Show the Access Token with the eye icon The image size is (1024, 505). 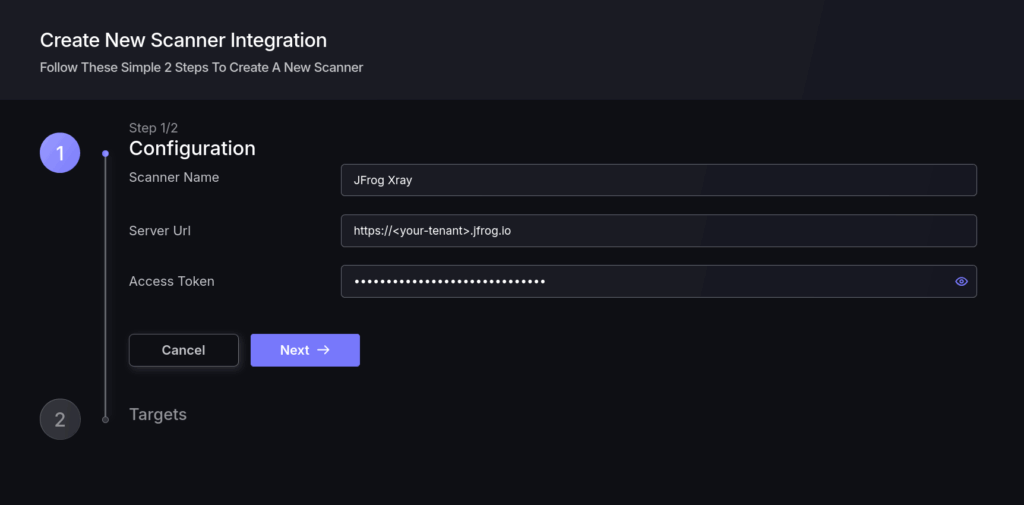[x=961, y=282]
